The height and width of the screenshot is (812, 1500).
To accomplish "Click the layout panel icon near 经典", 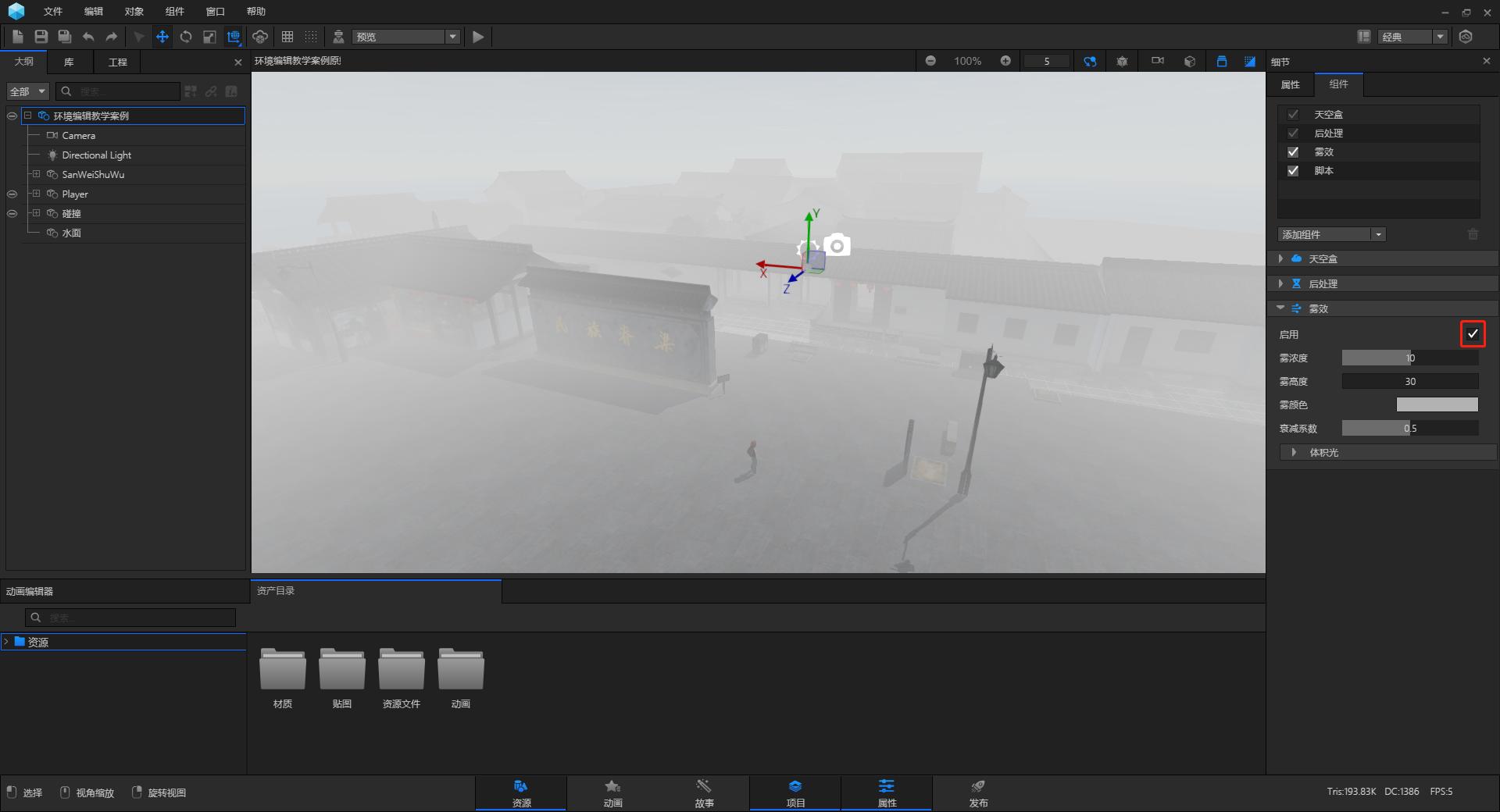I will (1364, 37).
